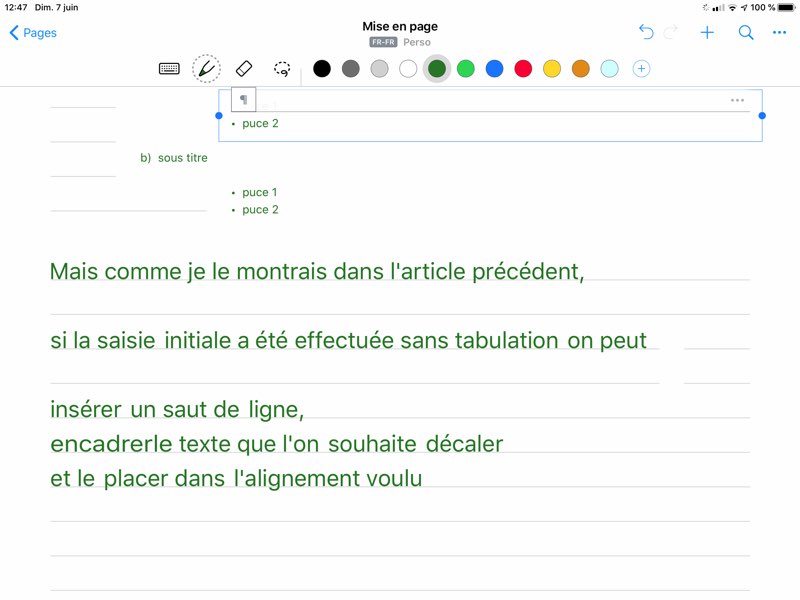Viewport: 800px width, 600px height.
Task: Change the FR-FR language badge
Action: [383, 43]
